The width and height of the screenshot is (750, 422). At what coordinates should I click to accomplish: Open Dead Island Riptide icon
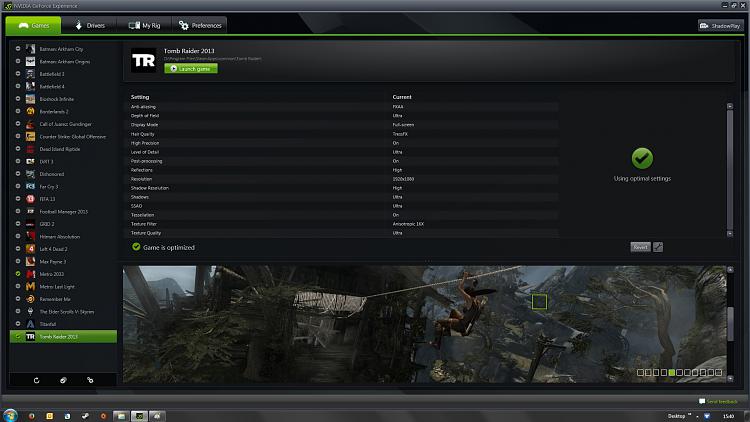pos(30,149)
